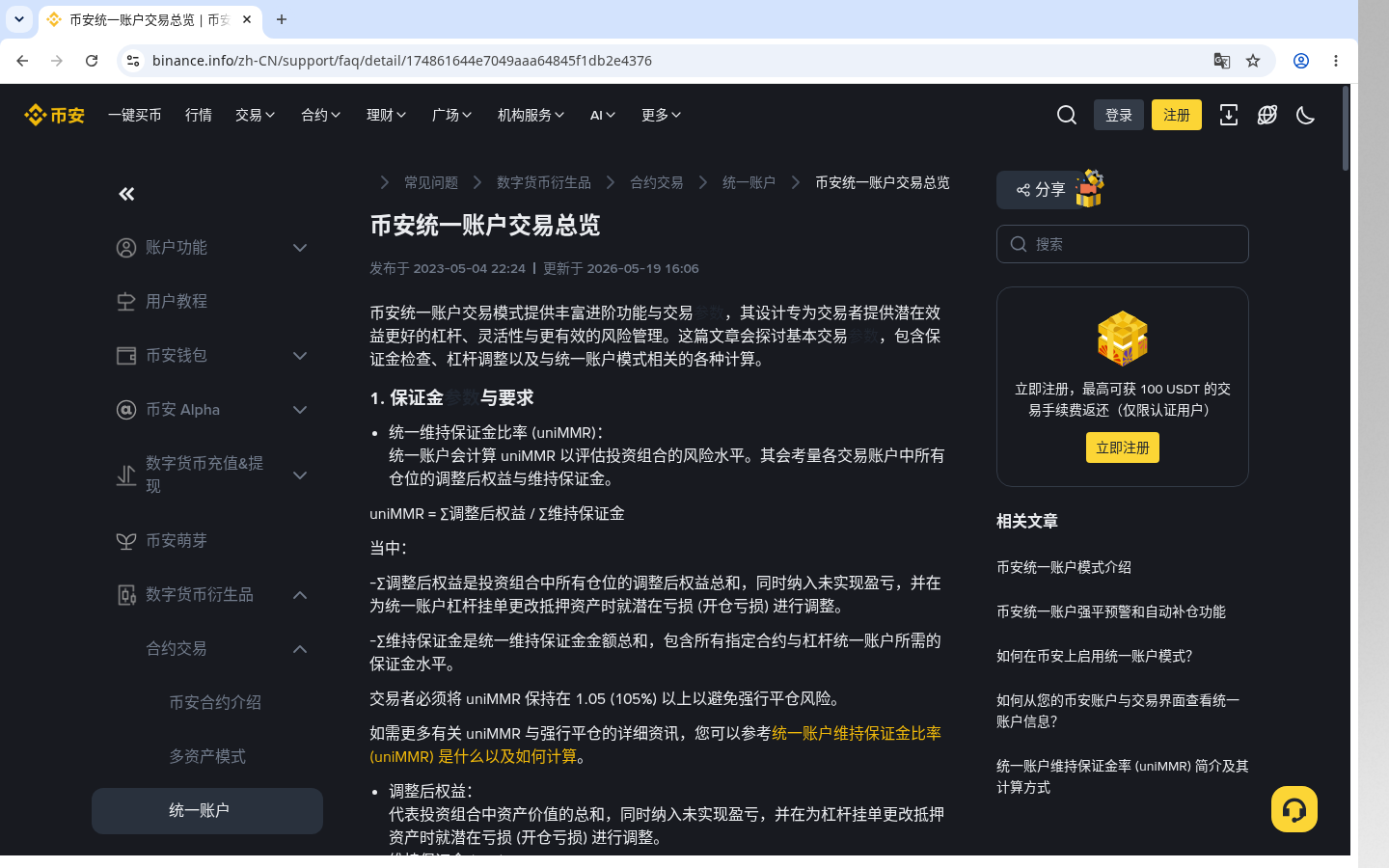Collapse the sidebar with the double-arrow icon

pos(126,194)
